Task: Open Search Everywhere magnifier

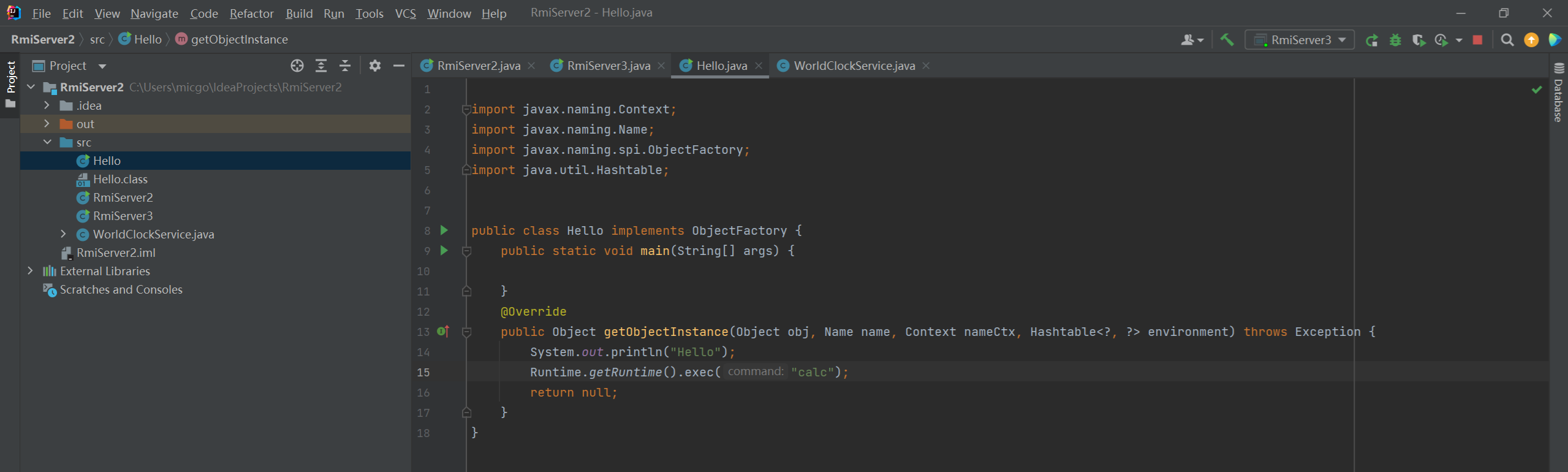Action: [1507, 40]
